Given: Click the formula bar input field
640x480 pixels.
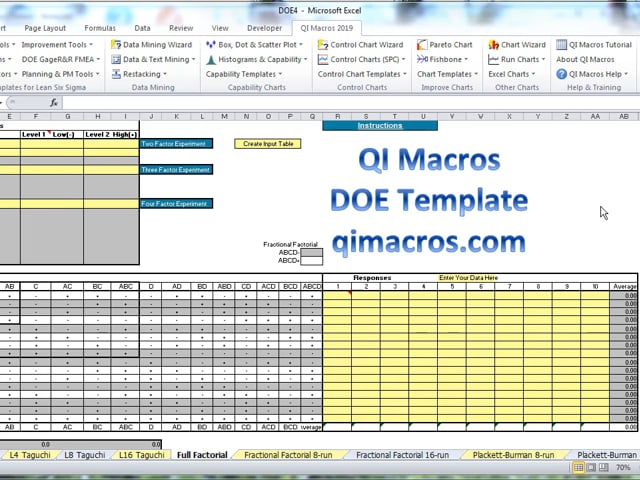Looking at the screenshot, I should point(351,103).
